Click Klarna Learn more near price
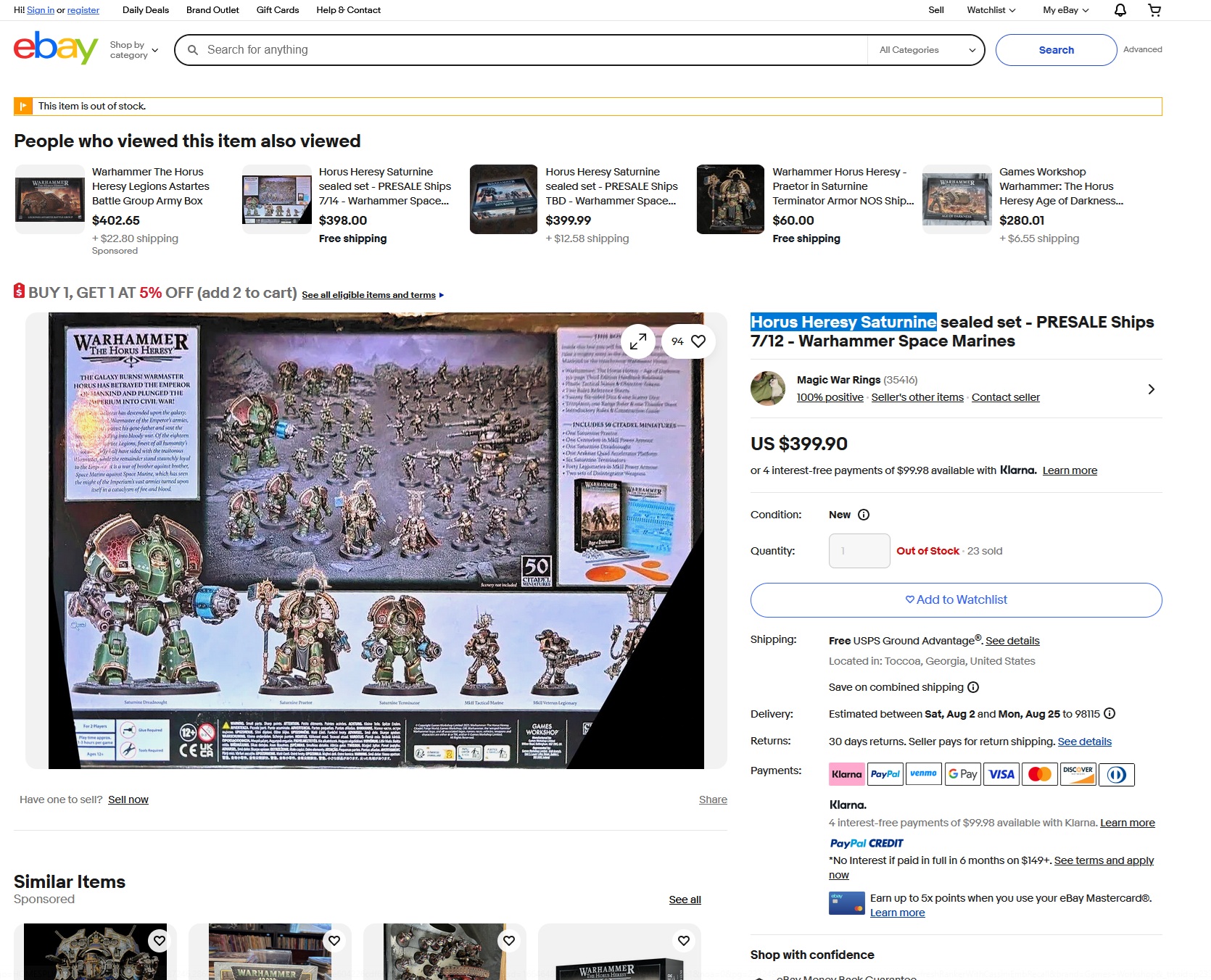This screenshot has width=1211, height=980. click(1070, 470)
